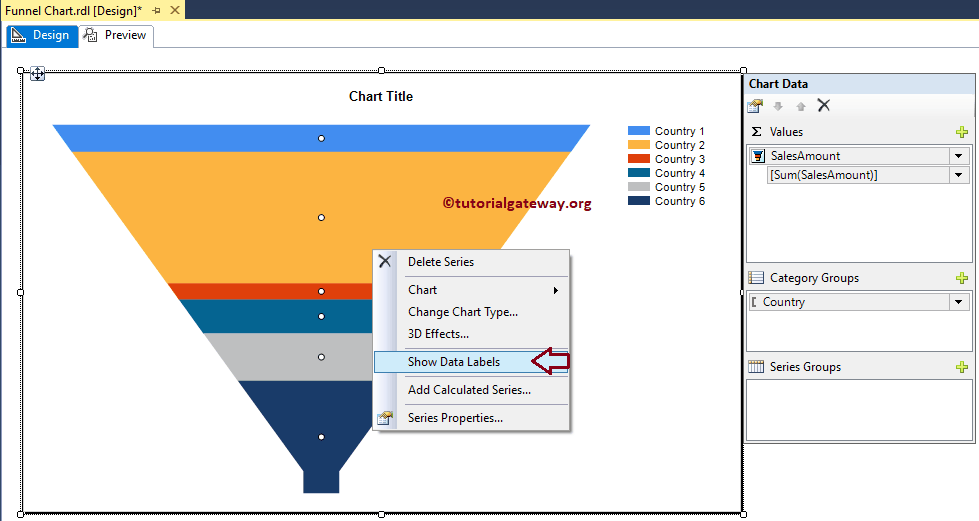Open the [Sum(SalesAmount)] dropdown arrow
This screenshot has height=521, width=979.
tap(959, 176)
